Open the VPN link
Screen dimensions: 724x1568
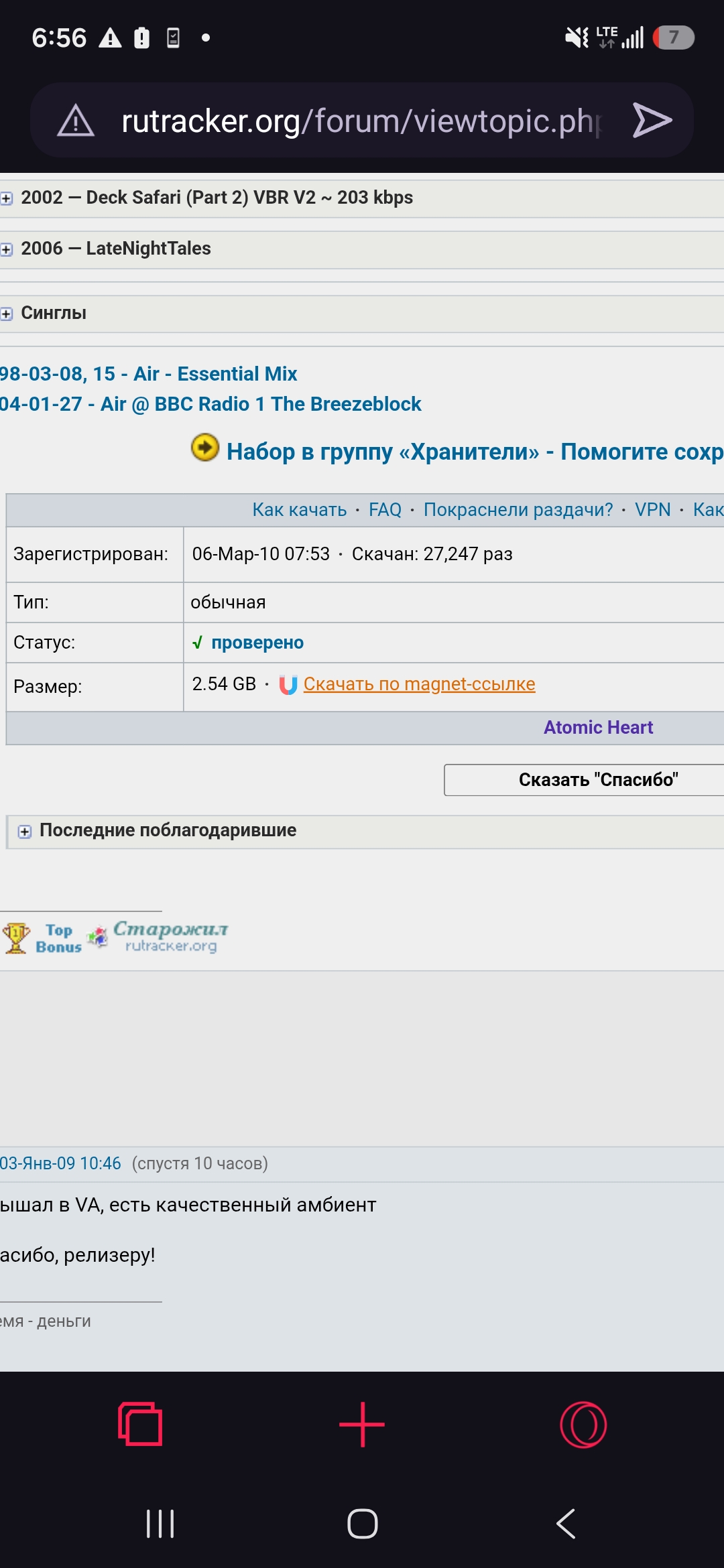click(652, 510)
